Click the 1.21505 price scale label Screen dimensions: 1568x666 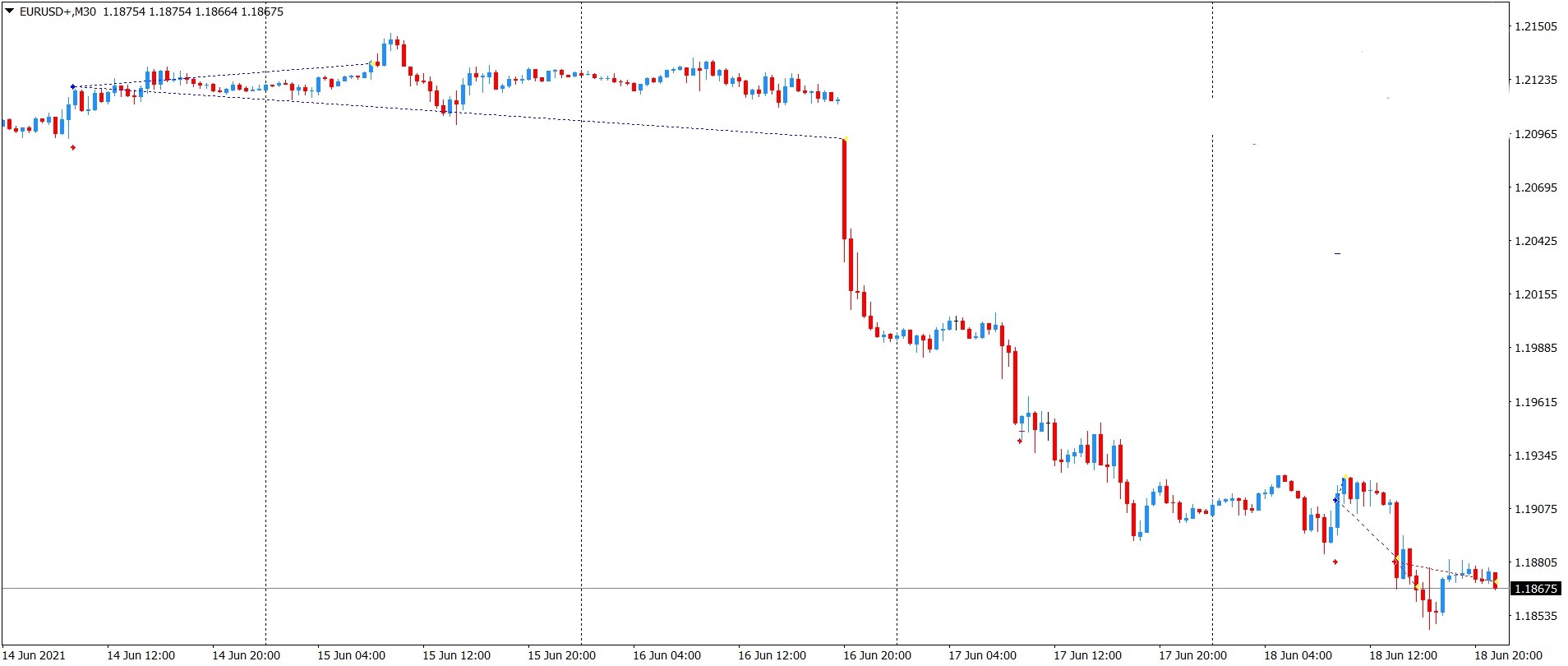coord(1535,26)
